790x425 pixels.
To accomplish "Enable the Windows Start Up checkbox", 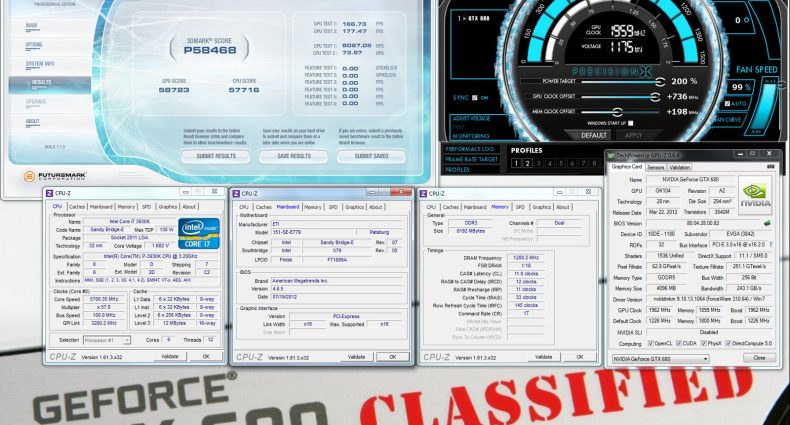I will point(631,123).
